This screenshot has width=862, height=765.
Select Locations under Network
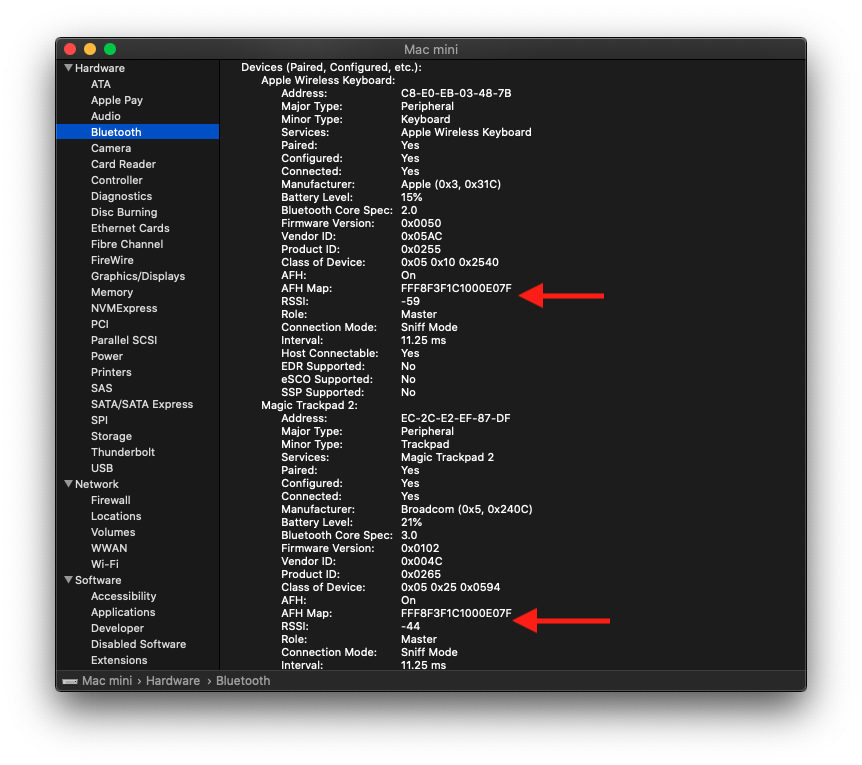116,516
